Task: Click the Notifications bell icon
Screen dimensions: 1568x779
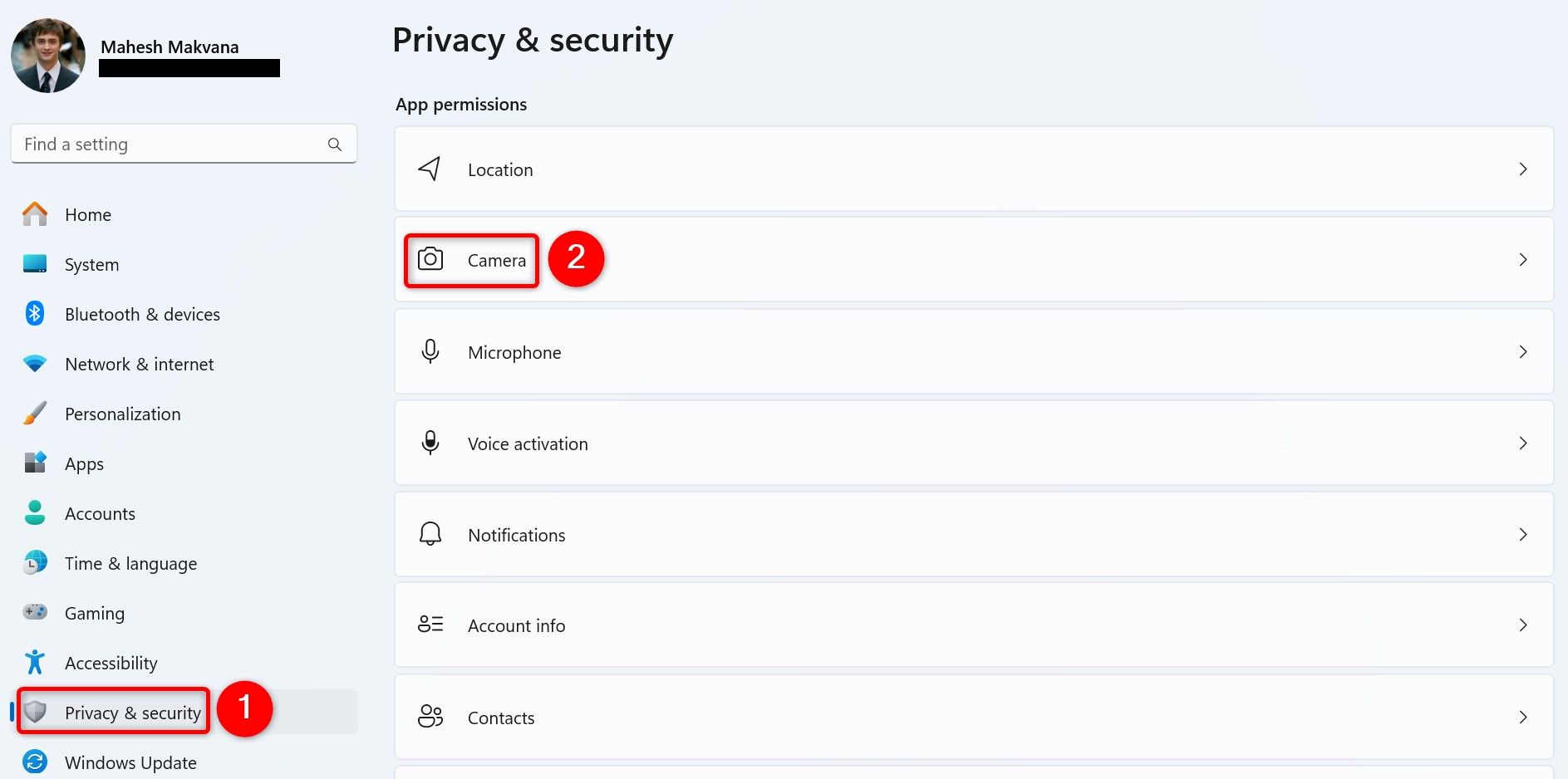Action: 430,534
